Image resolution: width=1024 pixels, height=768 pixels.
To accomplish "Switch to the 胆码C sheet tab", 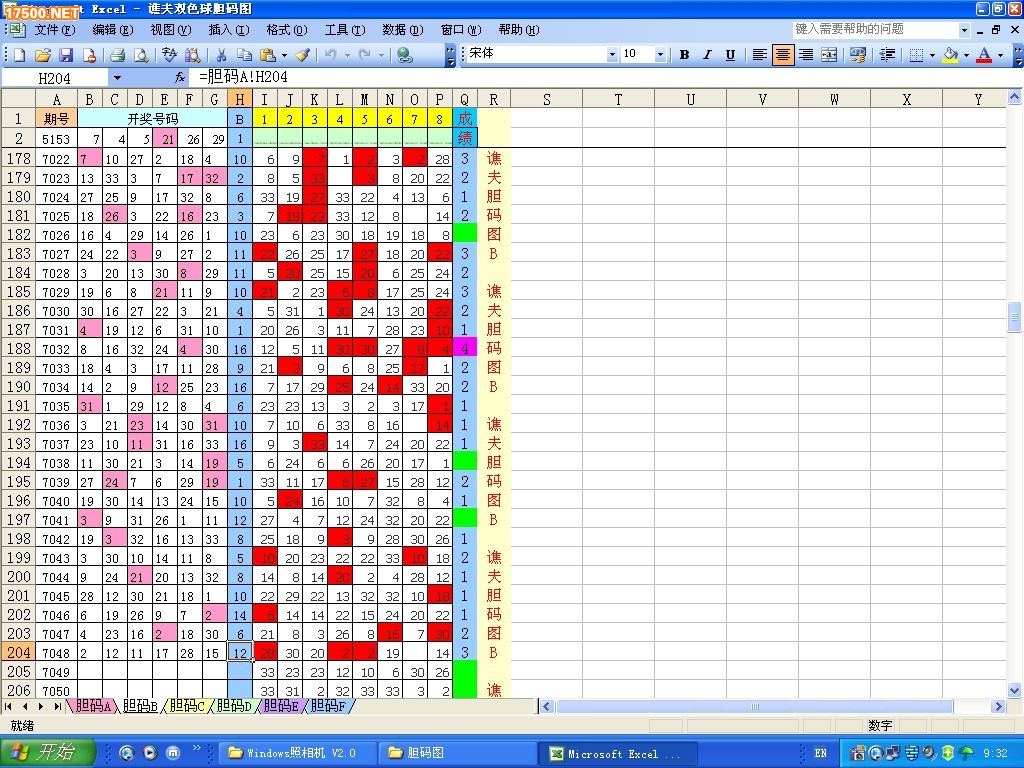I will click(187, 706).
